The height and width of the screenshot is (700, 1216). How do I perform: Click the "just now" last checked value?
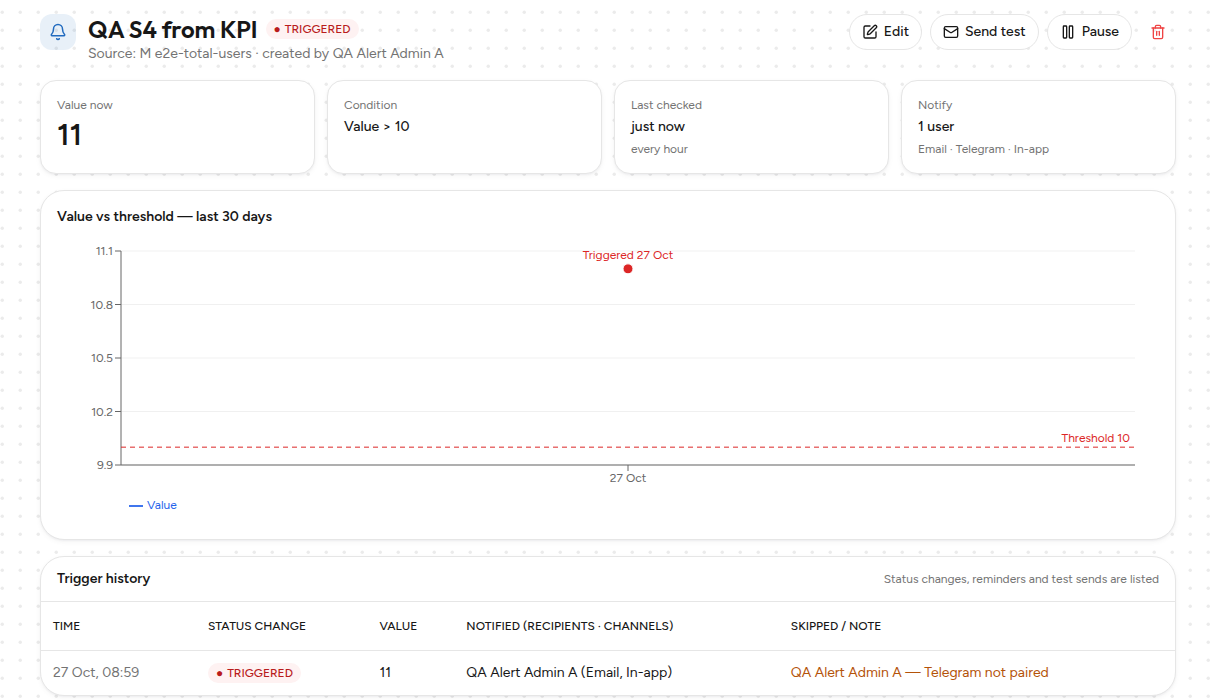[658, 126]
